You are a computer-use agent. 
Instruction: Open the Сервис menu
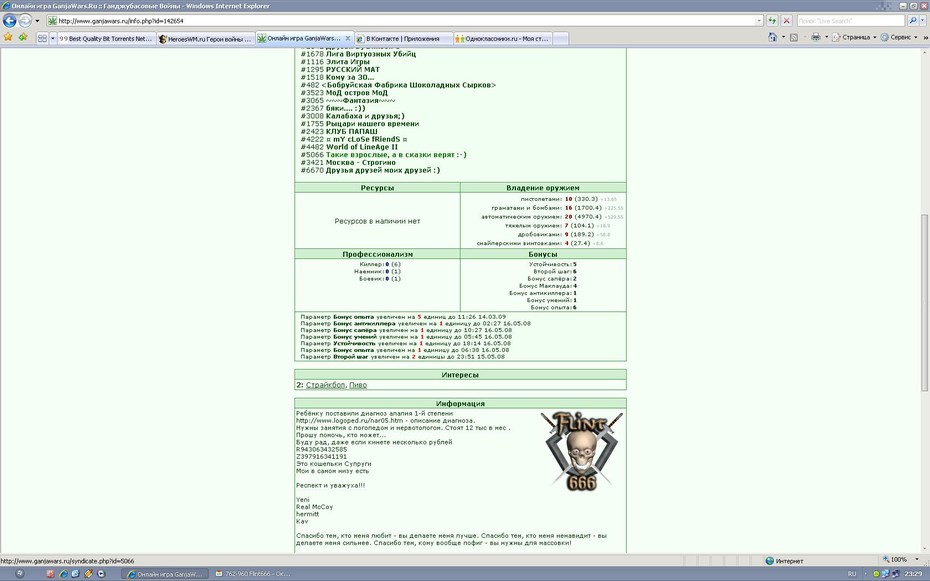point(899,37)
